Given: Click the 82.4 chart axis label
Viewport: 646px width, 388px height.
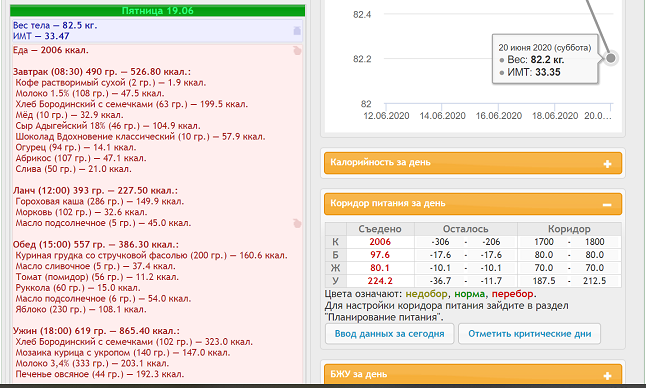Looking at the screenshot, I should click(362, 15).
